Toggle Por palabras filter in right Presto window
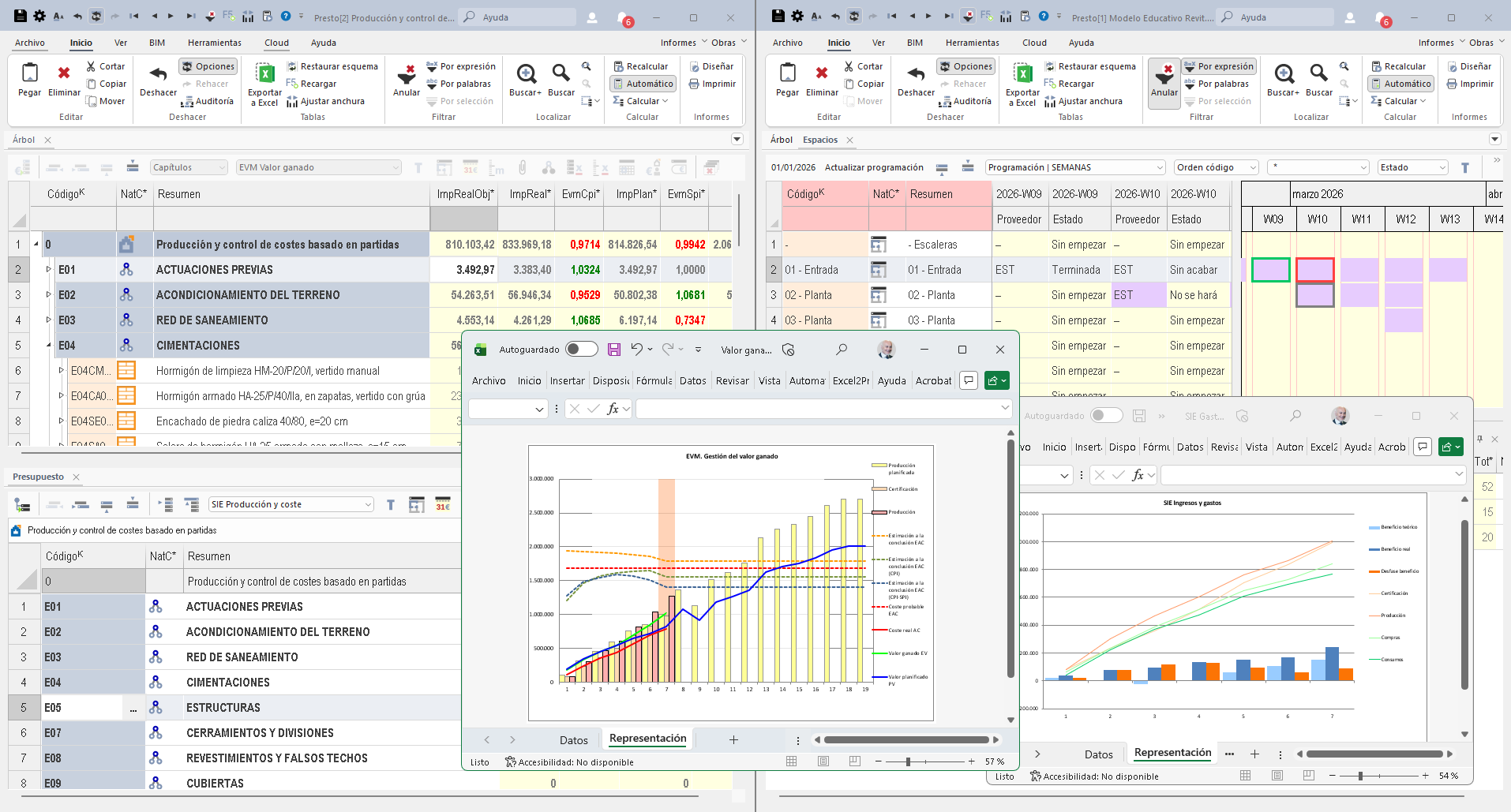The width and height of the screenshot is (1511, 812). (x=1217, y=84)
